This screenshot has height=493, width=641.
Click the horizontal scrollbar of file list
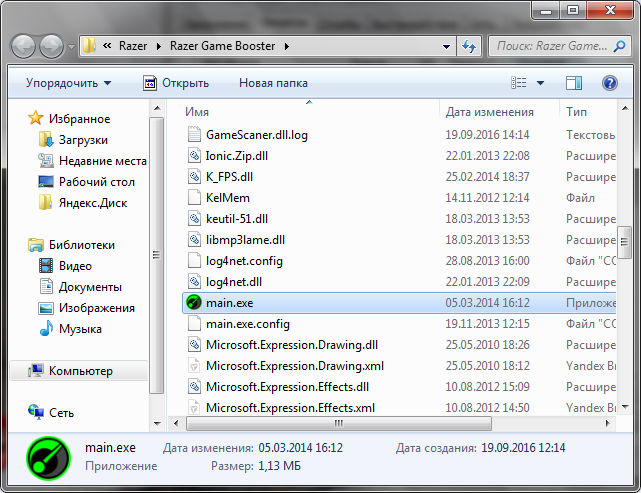pyautogui.click(x=338, y=423)
